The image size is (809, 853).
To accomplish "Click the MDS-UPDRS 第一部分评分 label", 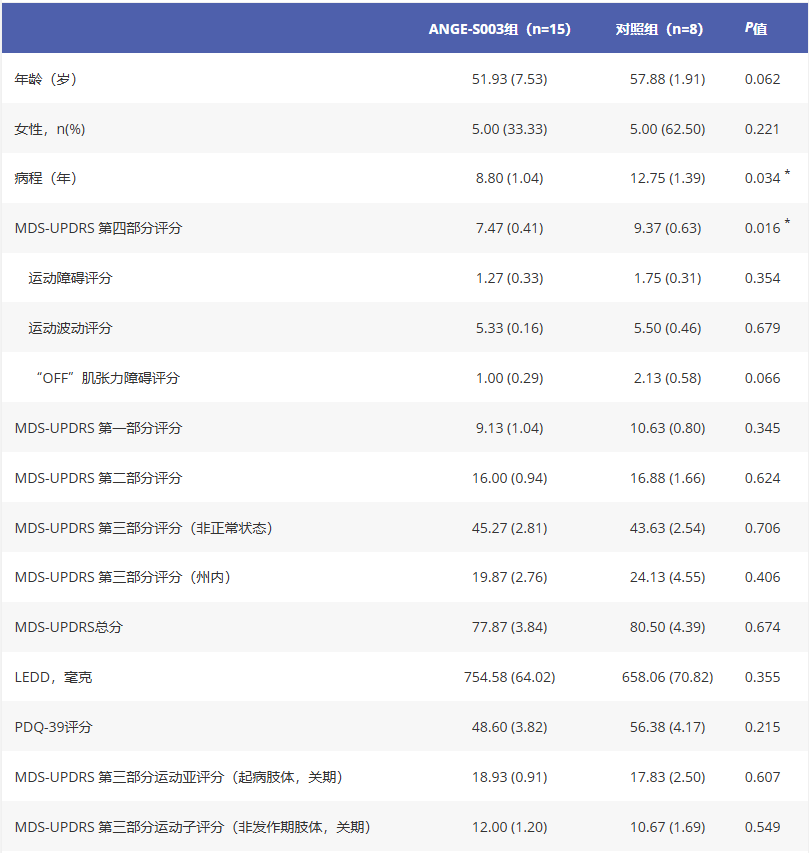I will tap(98, 428).
